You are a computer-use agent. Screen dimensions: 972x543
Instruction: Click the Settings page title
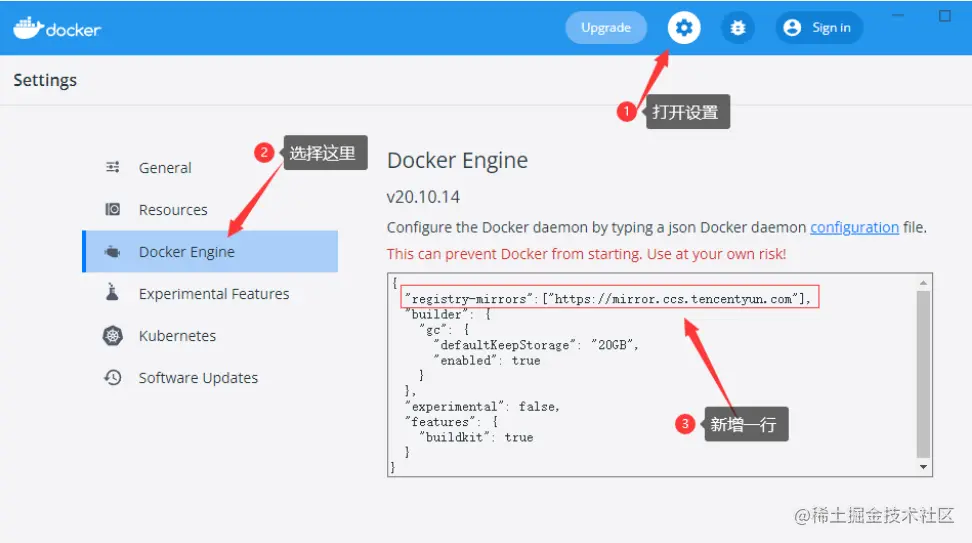[45, 80]
